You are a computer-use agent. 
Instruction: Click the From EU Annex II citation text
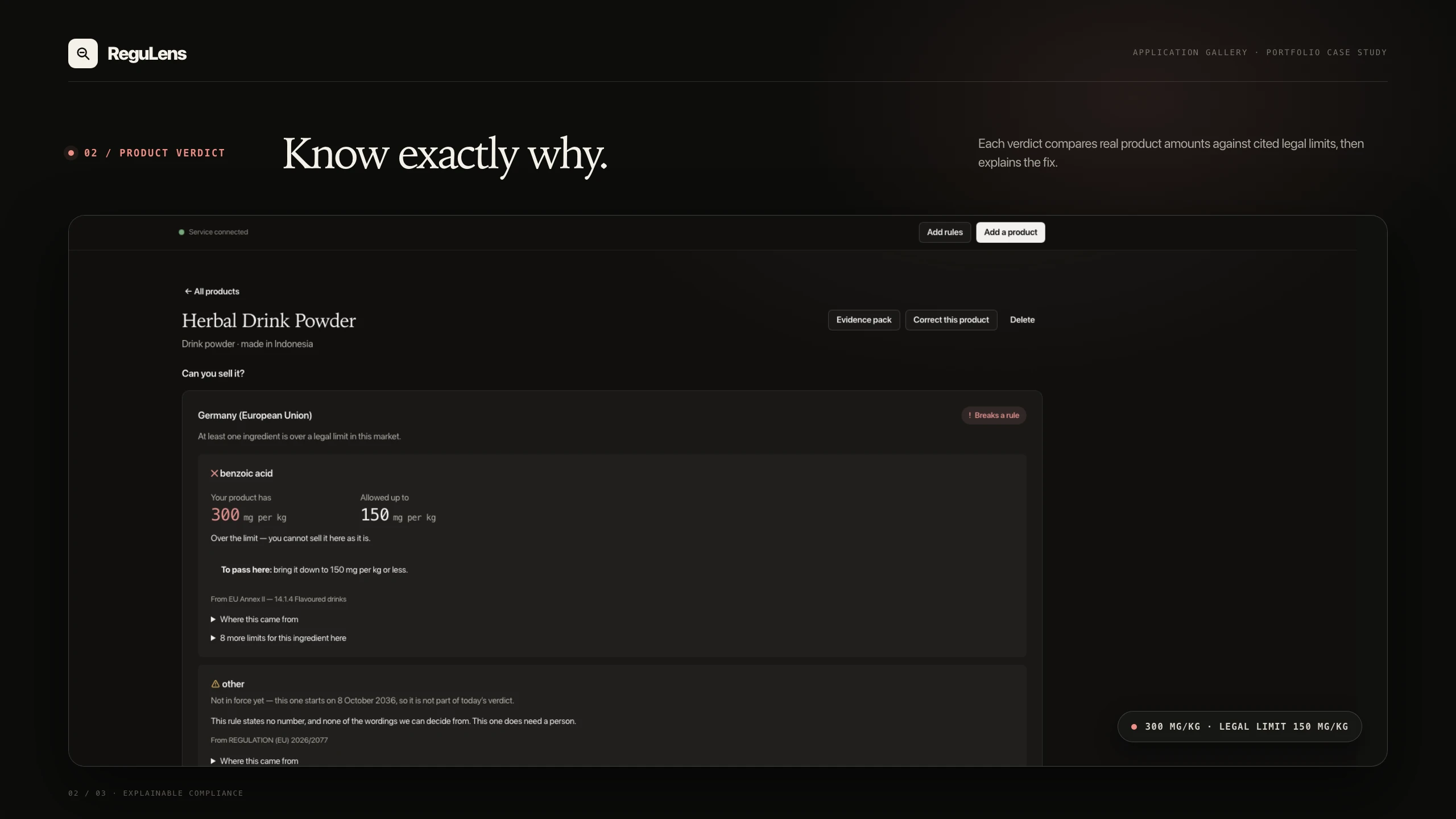click(x=278, y=599)
